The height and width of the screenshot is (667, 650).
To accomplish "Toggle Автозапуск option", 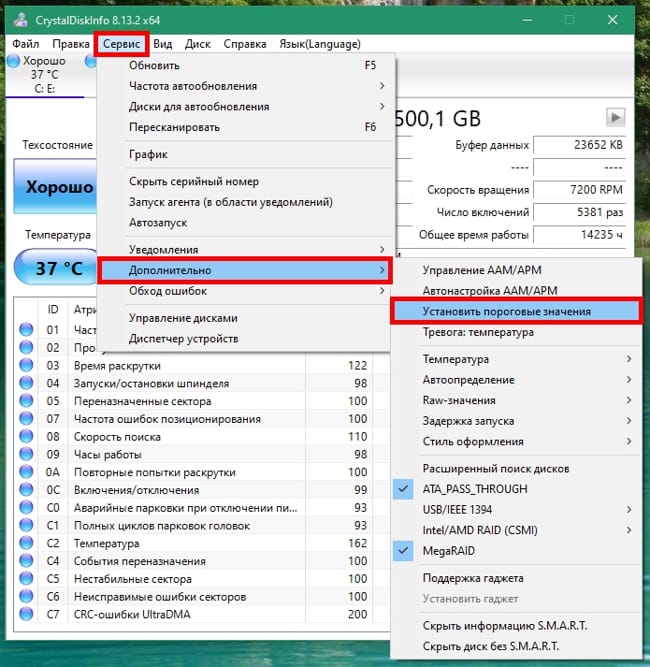I will [x=244, y=222].
